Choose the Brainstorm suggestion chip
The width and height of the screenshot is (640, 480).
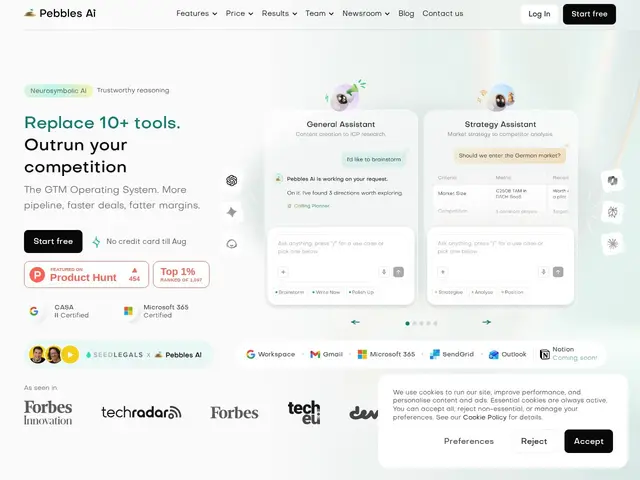[289, 292]
